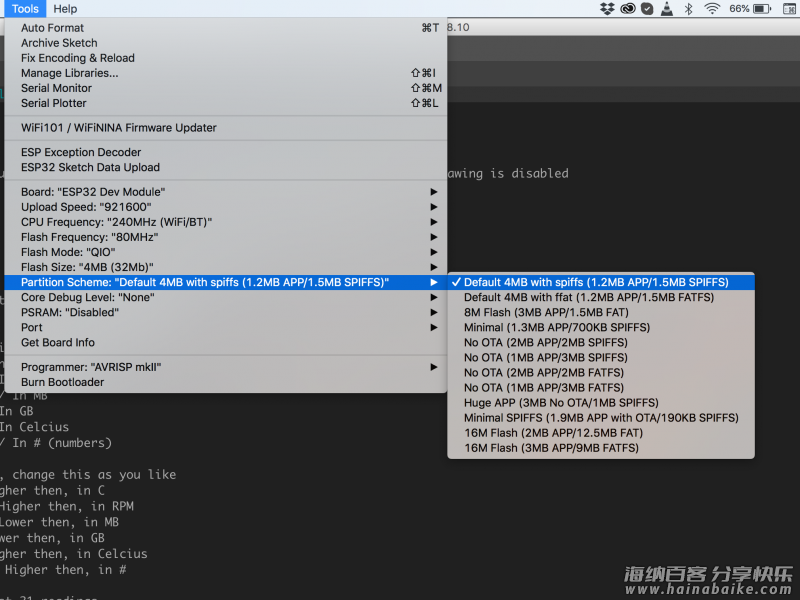Select Minimal SPIFFS (1.9MB APP with OTA)
The height and width of the screenshot is (600, 800).
click(601, 418)
